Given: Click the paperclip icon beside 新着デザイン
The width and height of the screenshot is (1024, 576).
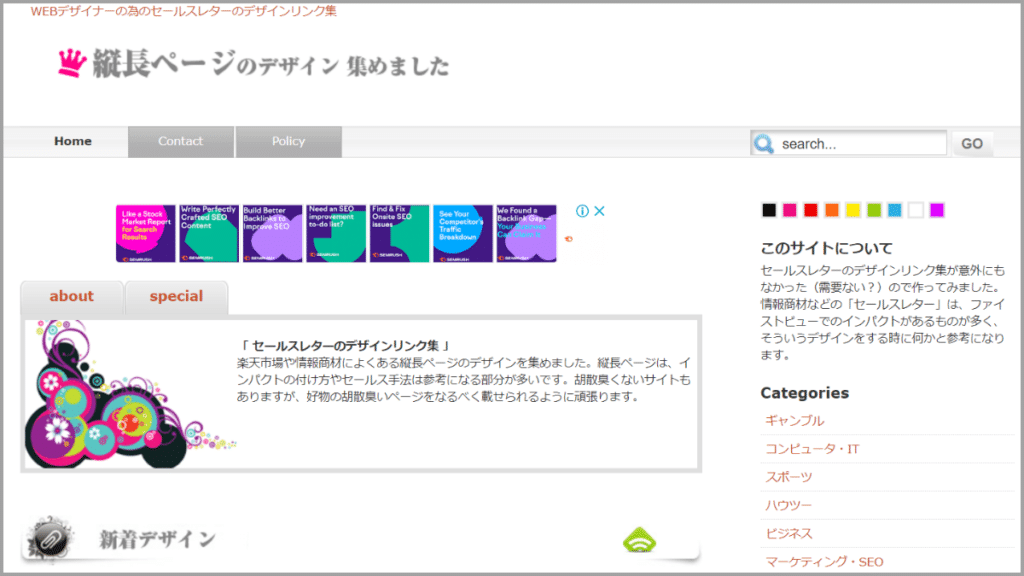Looking at the screenshot, I should click(x=47, y=540).
